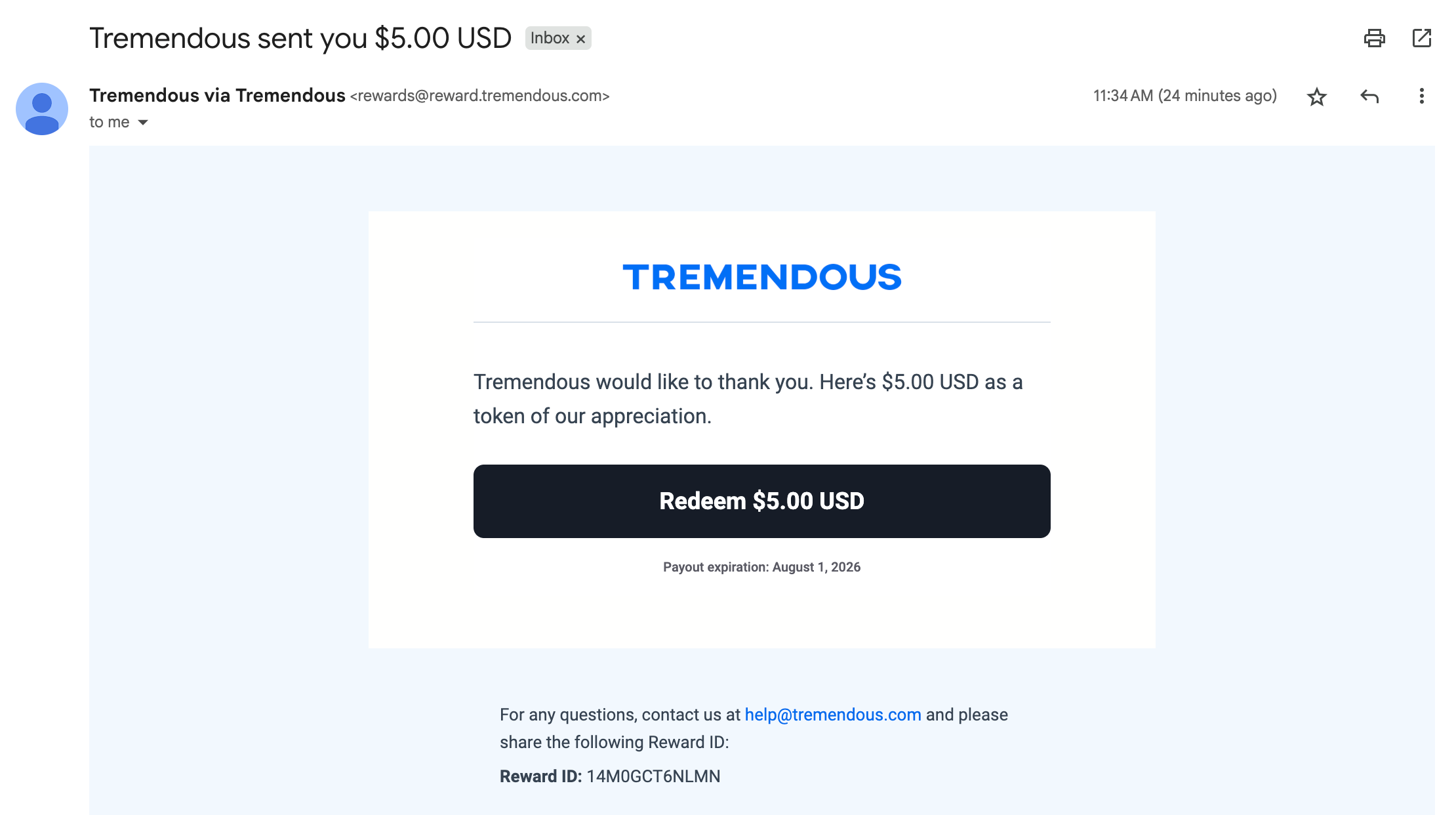Click sender name Tremendous via Tremendous
The image size is (1456, 815).
[217, 95]
